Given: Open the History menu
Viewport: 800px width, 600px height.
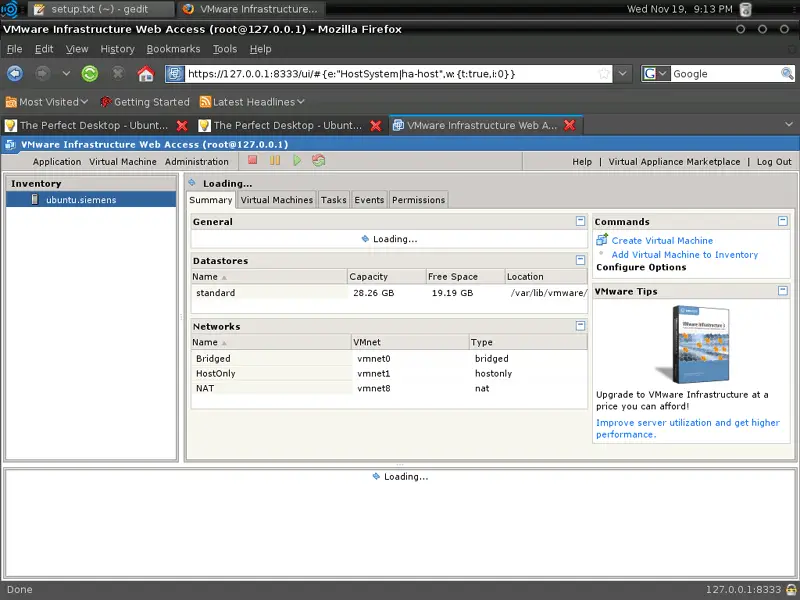Looking at the screenshot, I should pos(117,49).
